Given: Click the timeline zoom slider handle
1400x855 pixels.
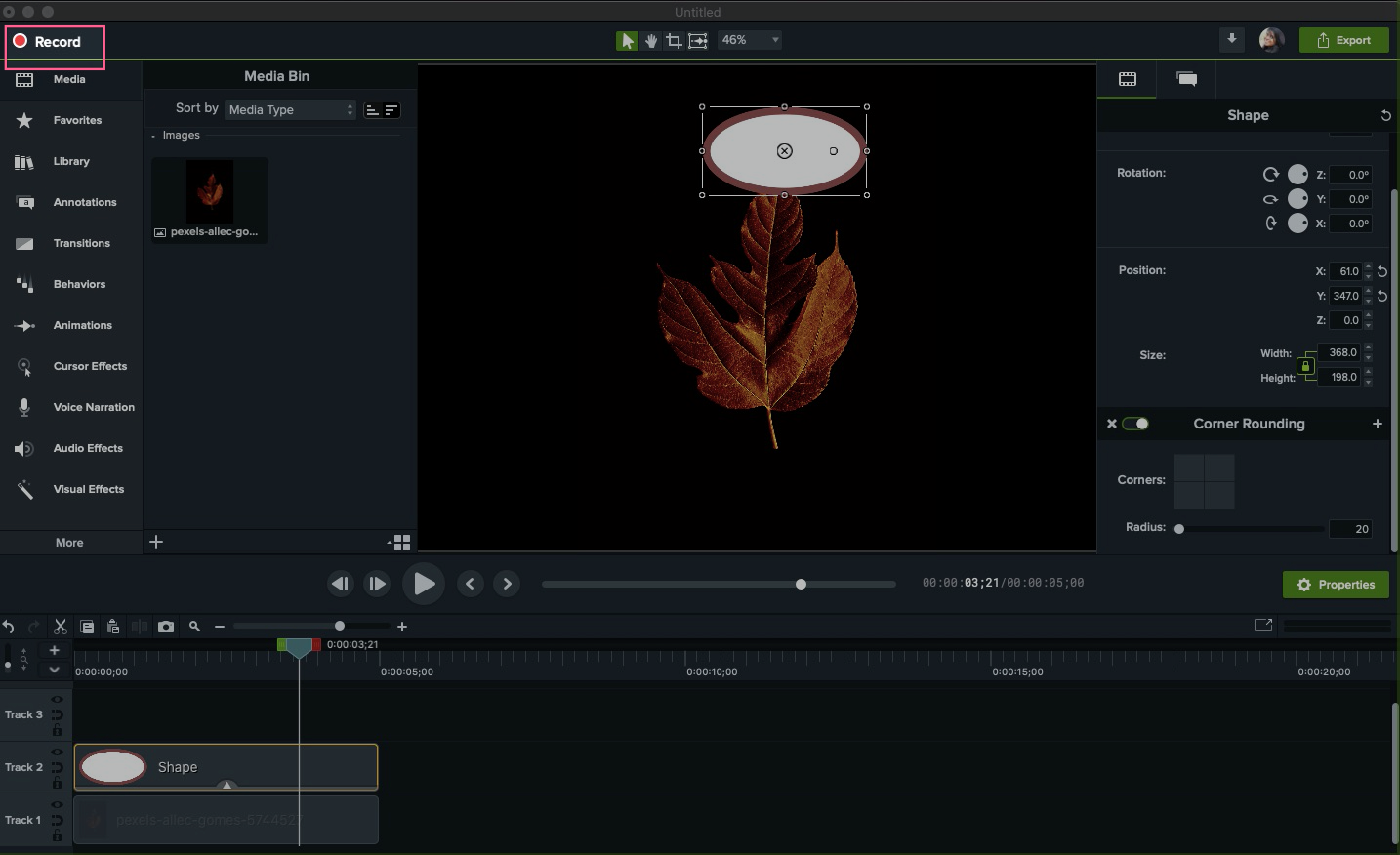Looking at the screenshot, I should coord(340,626).
